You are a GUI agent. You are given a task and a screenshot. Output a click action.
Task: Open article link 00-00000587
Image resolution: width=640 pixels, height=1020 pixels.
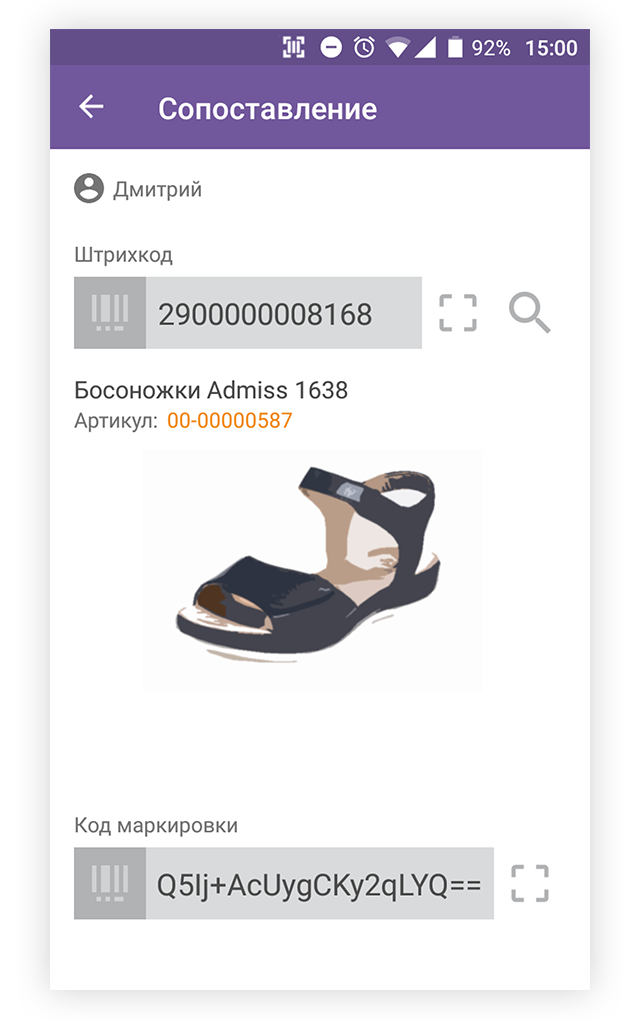(x=230, y=420)
